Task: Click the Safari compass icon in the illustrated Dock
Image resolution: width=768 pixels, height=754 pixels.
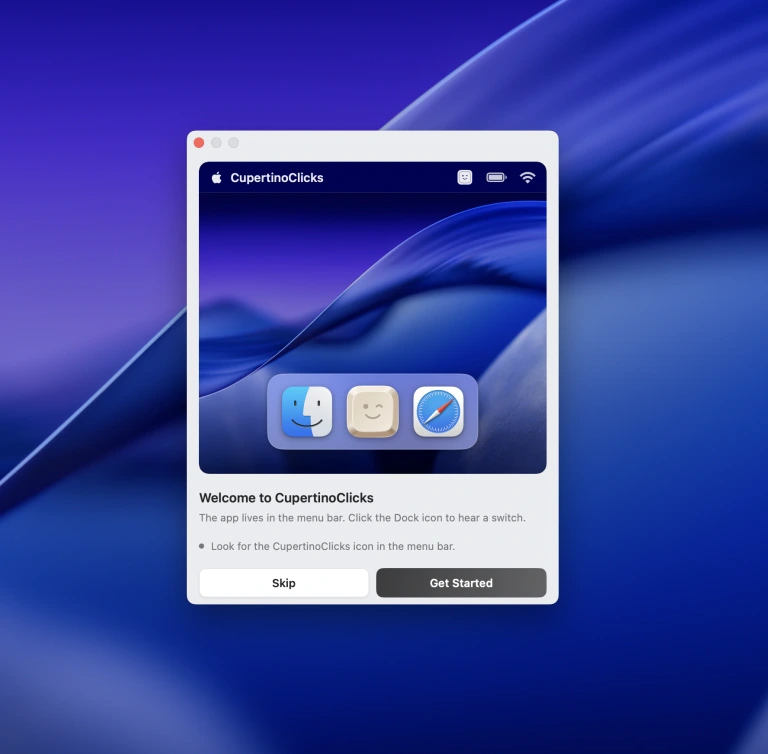Action: [x=438, y=412]
